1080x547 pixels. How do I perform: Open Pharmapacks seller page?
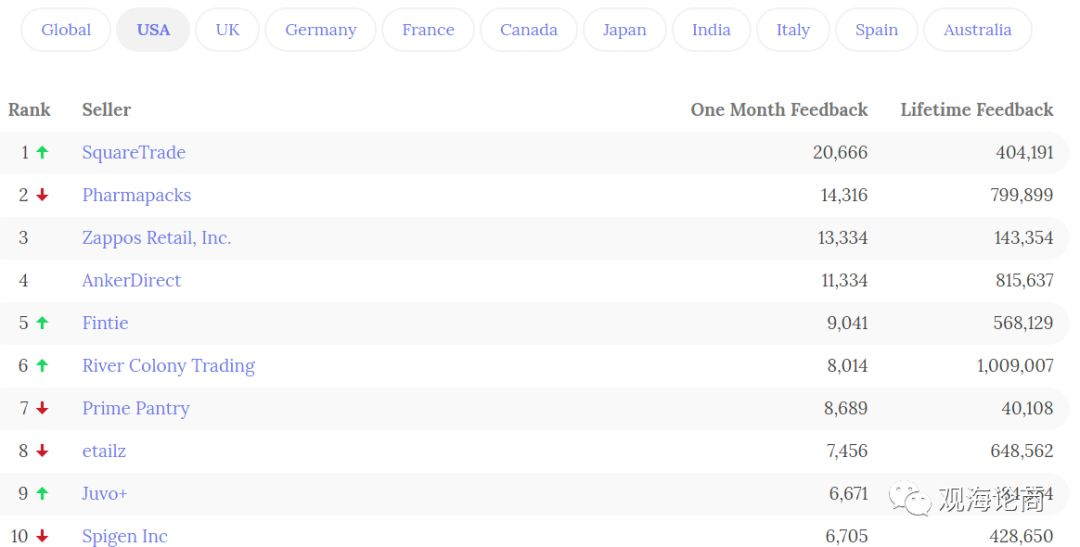coord(136,195)
